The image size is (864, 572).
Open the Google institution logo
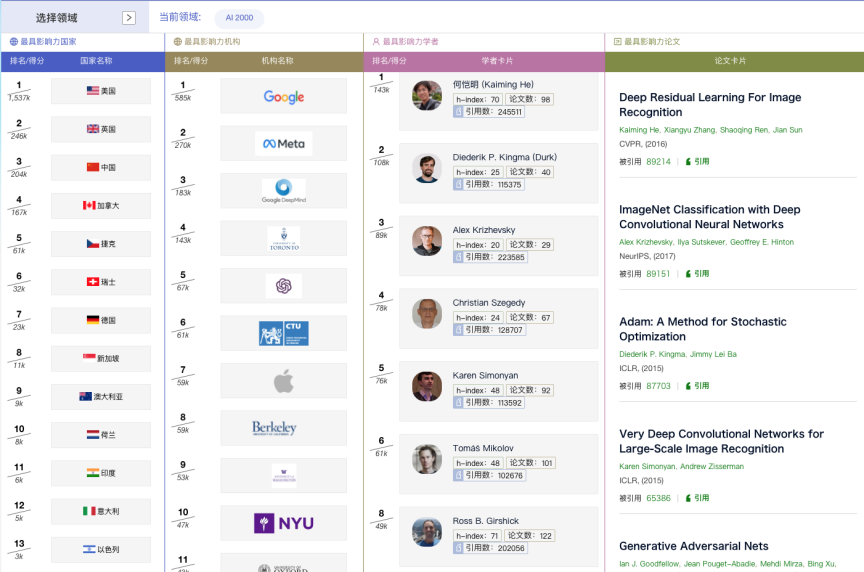pos(284,96)
